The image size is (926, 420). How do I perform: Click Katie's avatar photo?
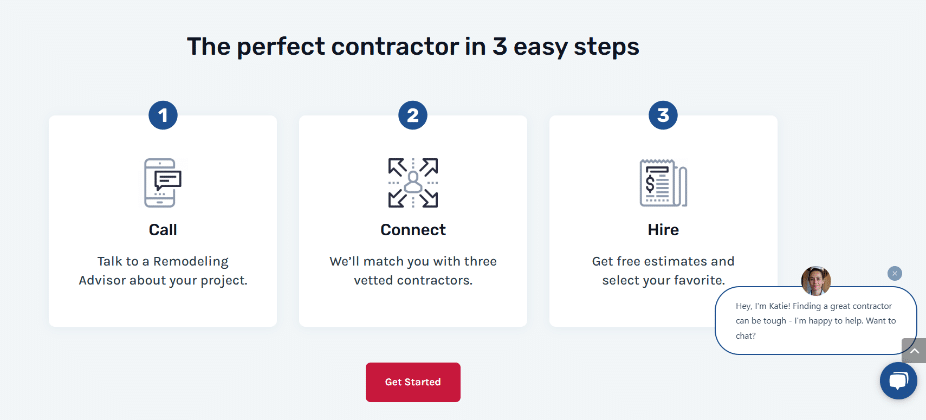[816, 281]
